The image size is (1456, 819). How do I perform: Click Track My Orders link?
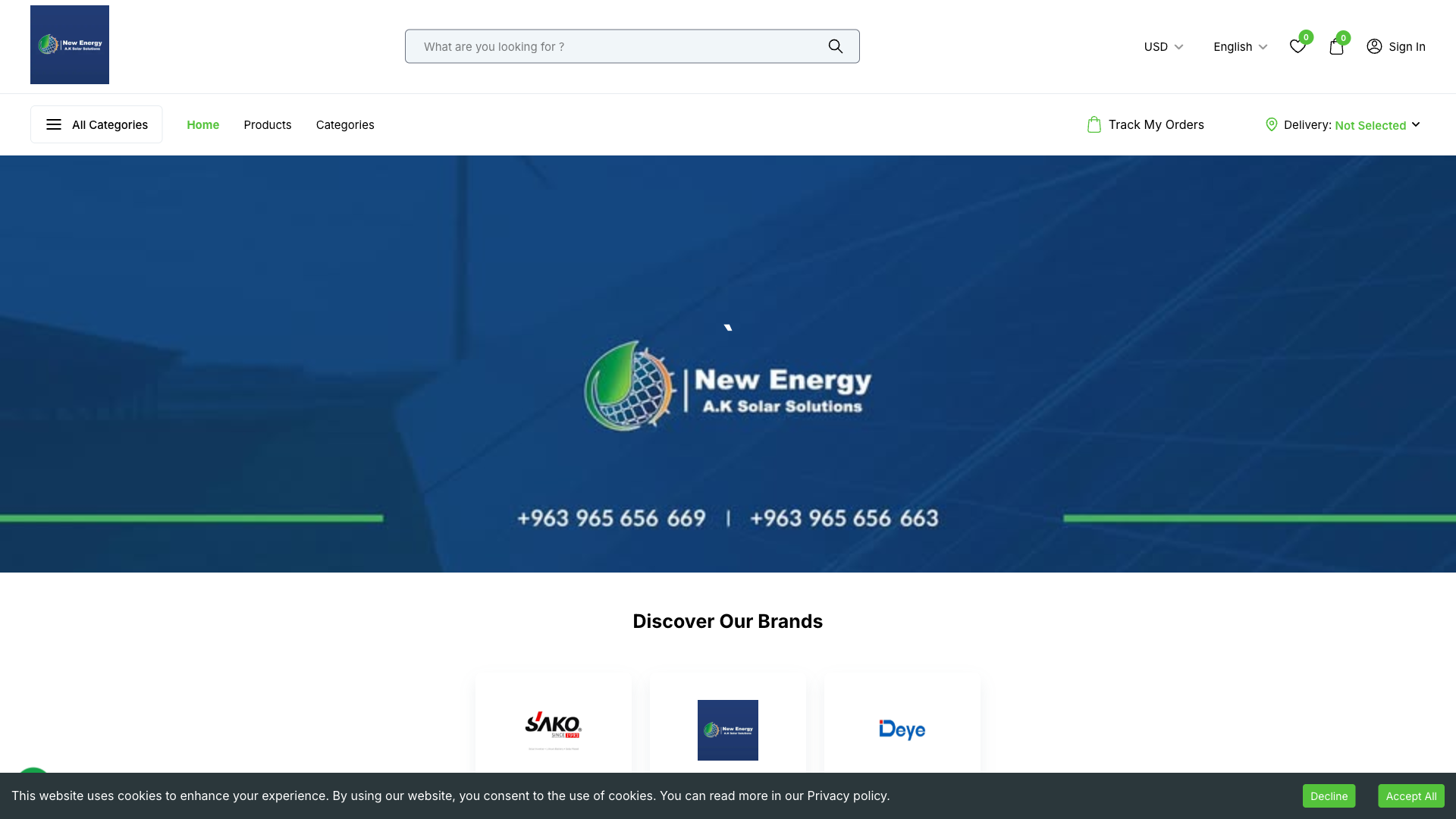coord(1156,124)
